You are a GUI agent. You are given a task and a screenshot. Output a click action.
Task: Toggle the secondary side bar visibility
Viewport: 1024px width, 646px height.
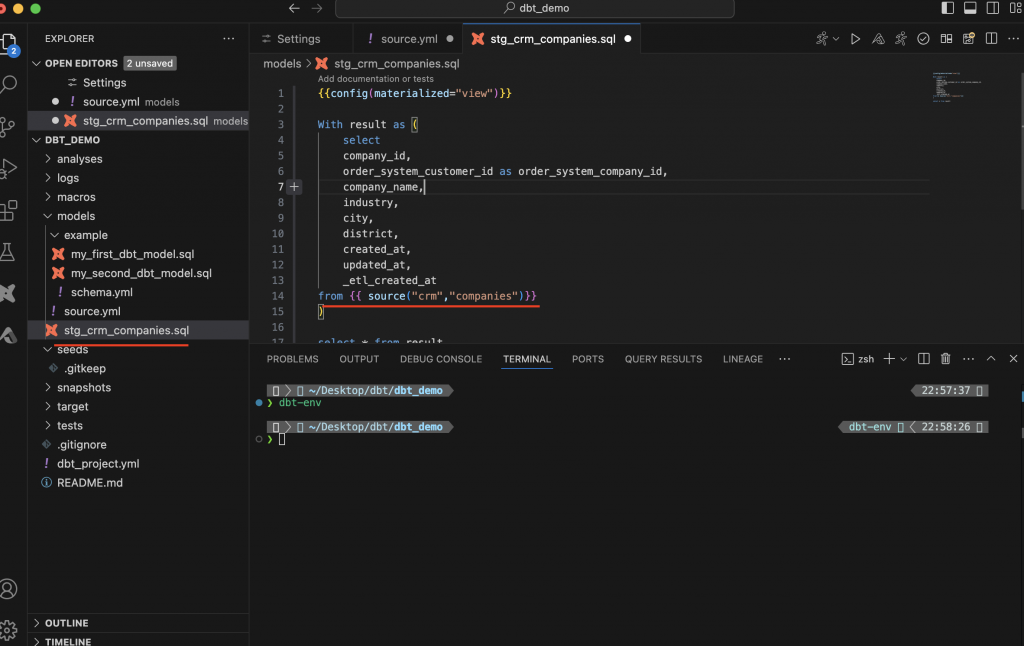coord(993,8)
